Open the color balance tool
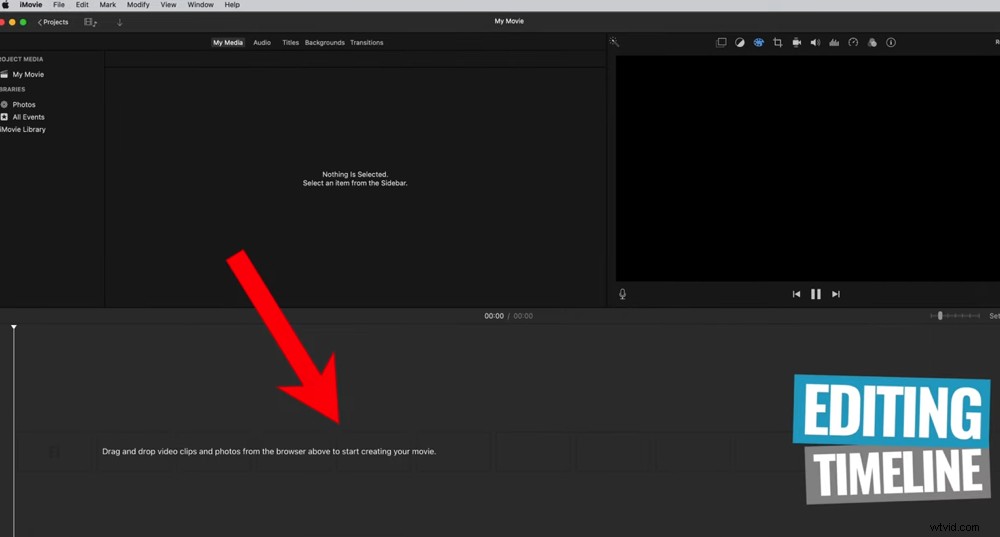 click(740, 43)
